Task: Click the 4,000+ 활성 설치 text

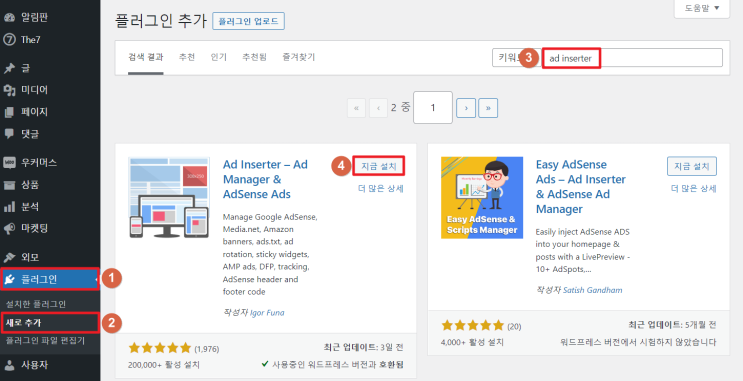Action: coord(472,342)
